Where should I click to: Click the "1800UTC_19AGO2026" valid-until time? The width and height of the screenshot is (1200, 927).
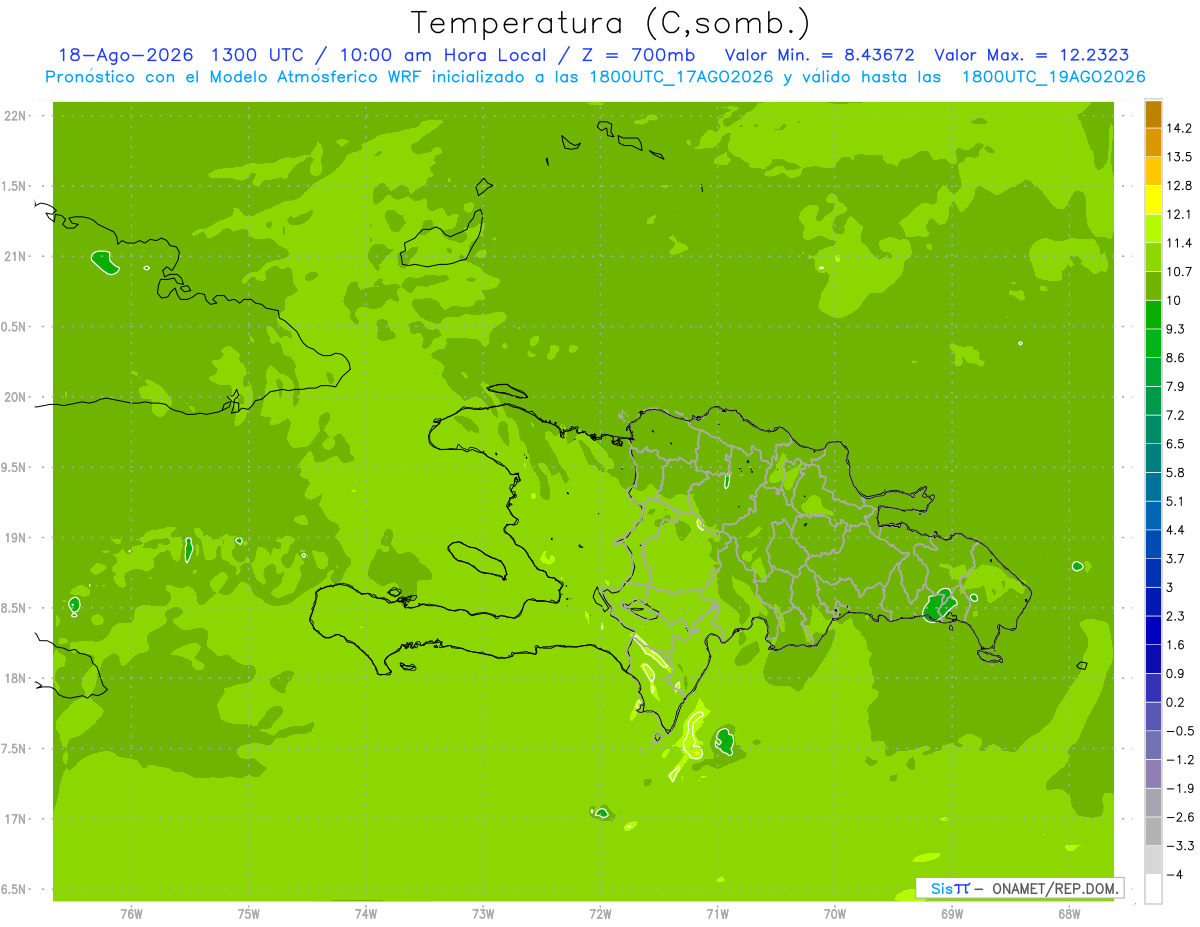[1053, 77]
